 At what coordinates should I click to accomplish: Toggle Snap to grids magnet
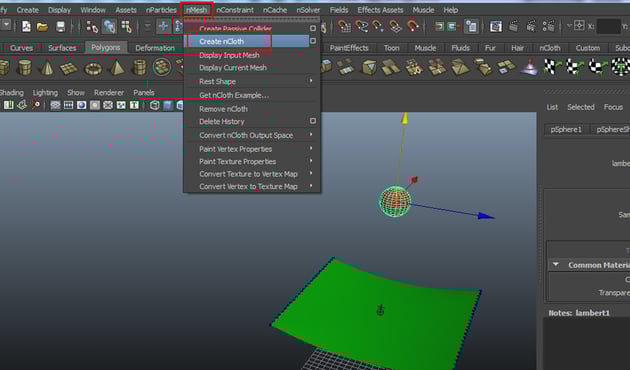click(344, 26)
